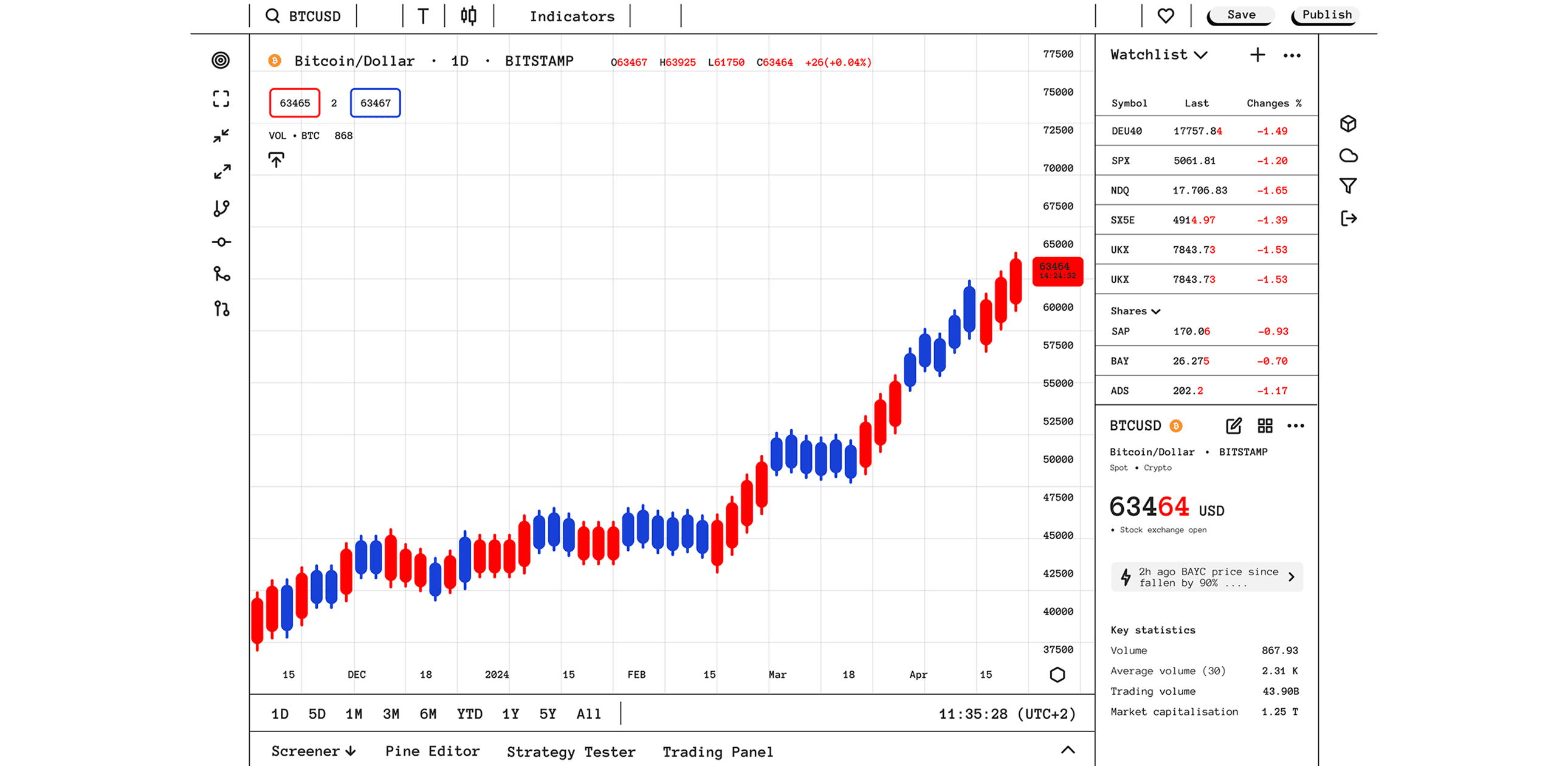The width and height of the screenshot is (1568, 766).
Task: Click the heart favorite icon
Action: pos(1165,16)
